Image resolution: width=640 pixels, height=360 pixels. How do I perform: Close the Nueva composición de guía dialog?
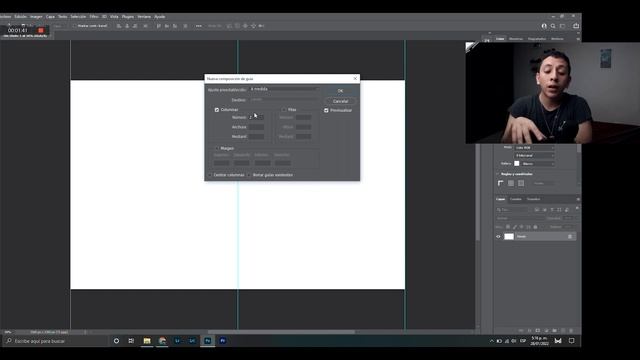pyautogui.click(x=355, y=78)
